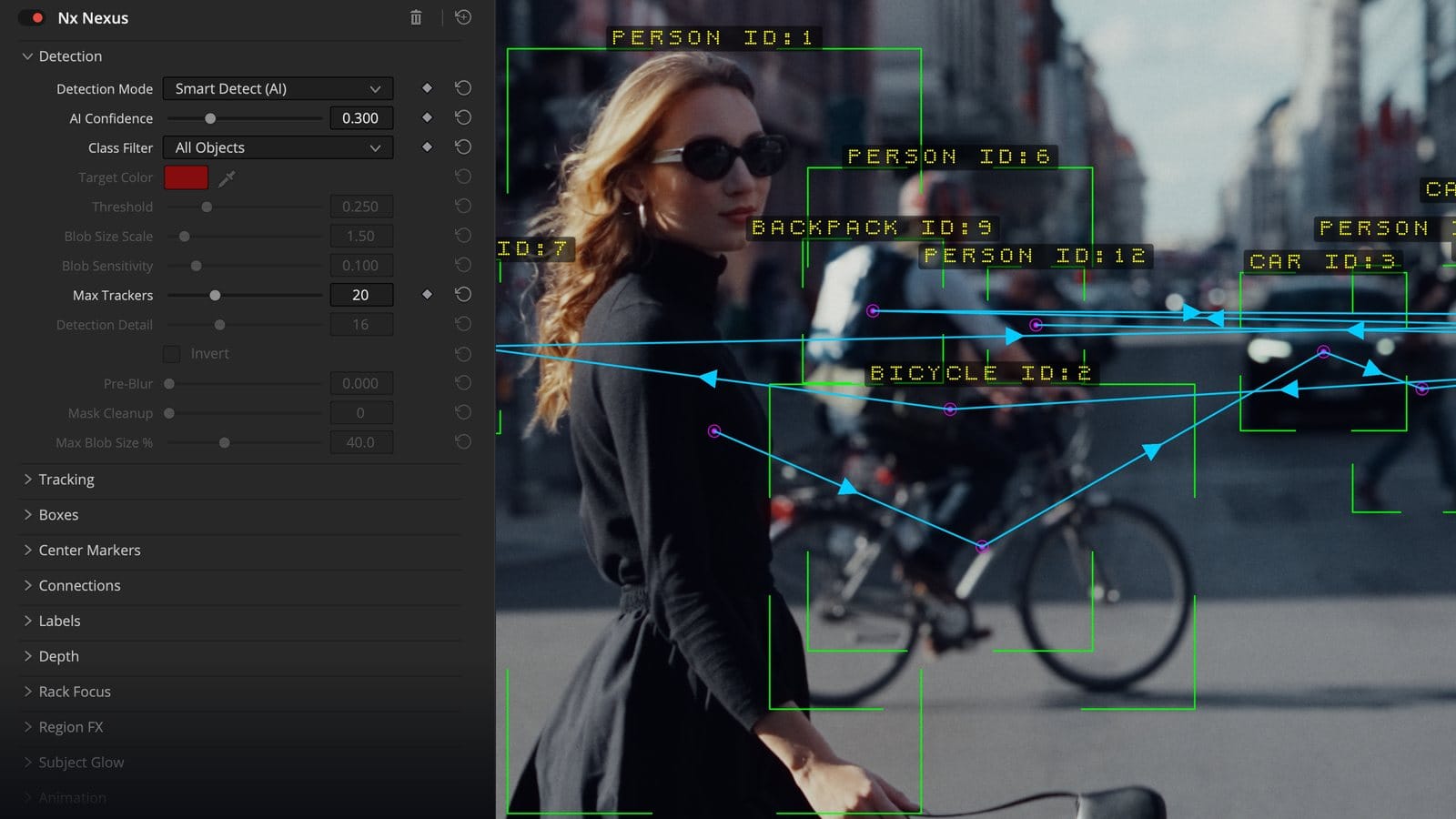
Task: Reset Blob Size Scale parameter
Action: tap(463, 236)
